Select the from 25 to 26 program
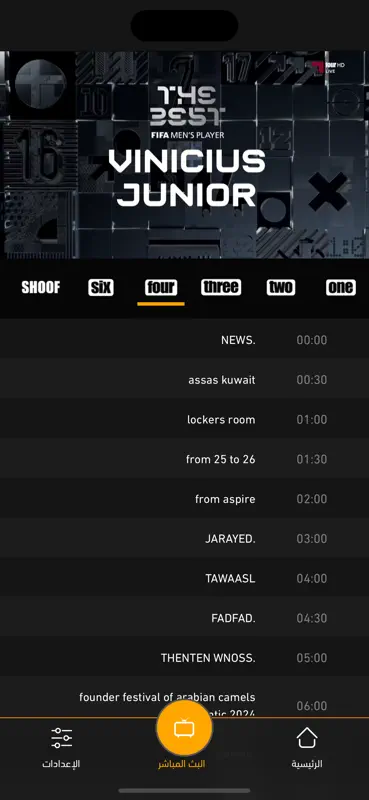369x800 pixels. point(184,459)
